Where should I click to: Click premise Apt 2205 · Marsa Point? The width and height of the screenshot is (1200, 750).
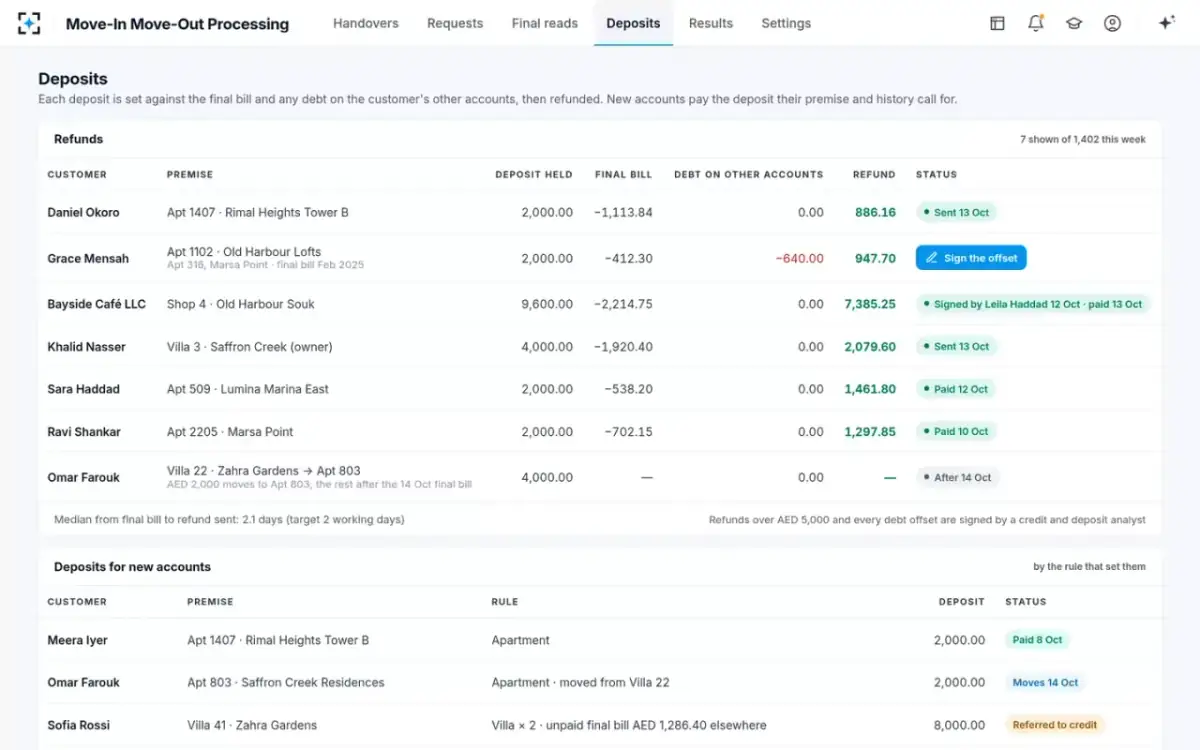click(x=230, y=432)
